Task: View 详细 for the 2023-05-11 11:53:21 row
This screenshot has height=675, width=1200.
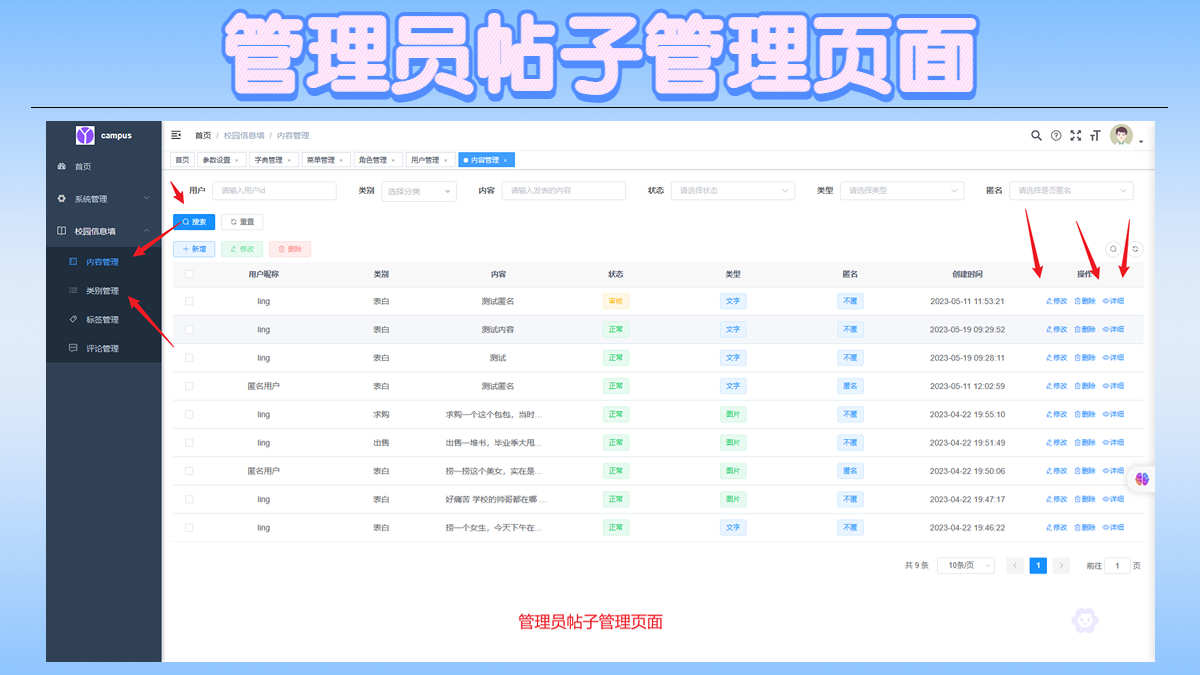Action: pyautogui.click(x=1113, y=301)
